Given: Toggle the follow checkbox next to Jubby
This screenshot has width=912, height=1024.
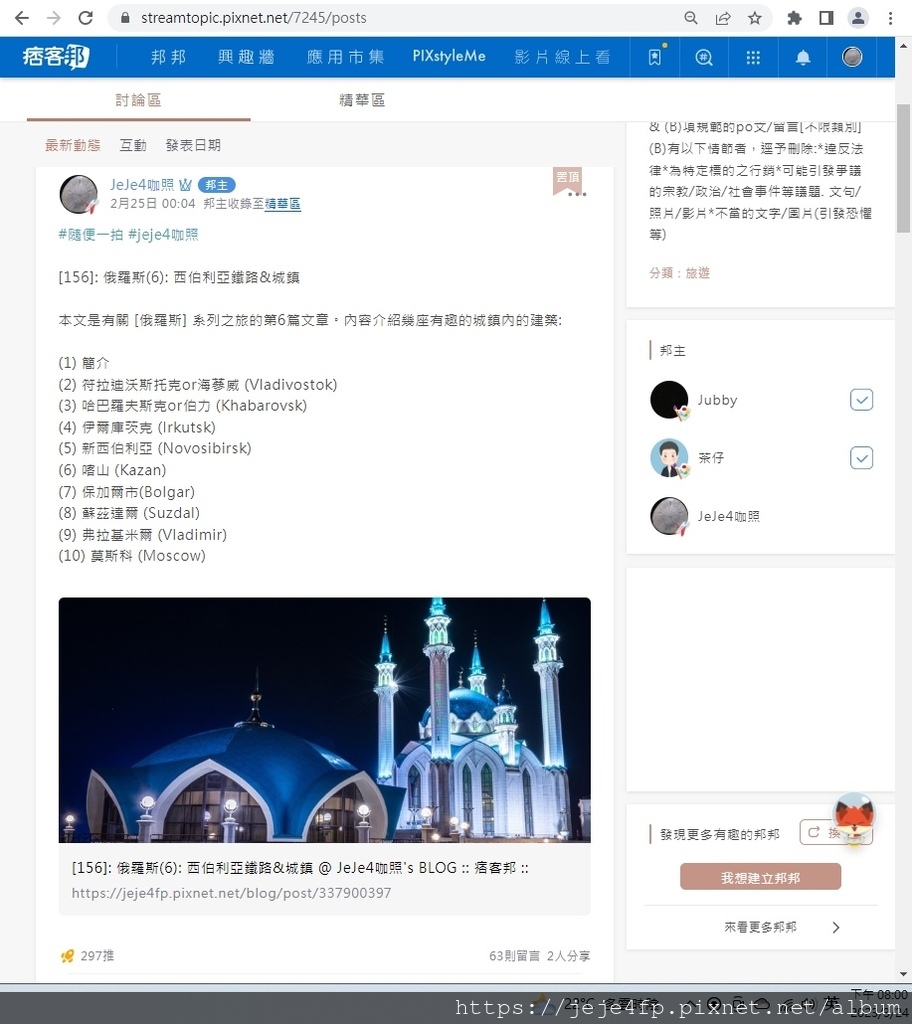Looking at the screenshot, I should [862, 400].
